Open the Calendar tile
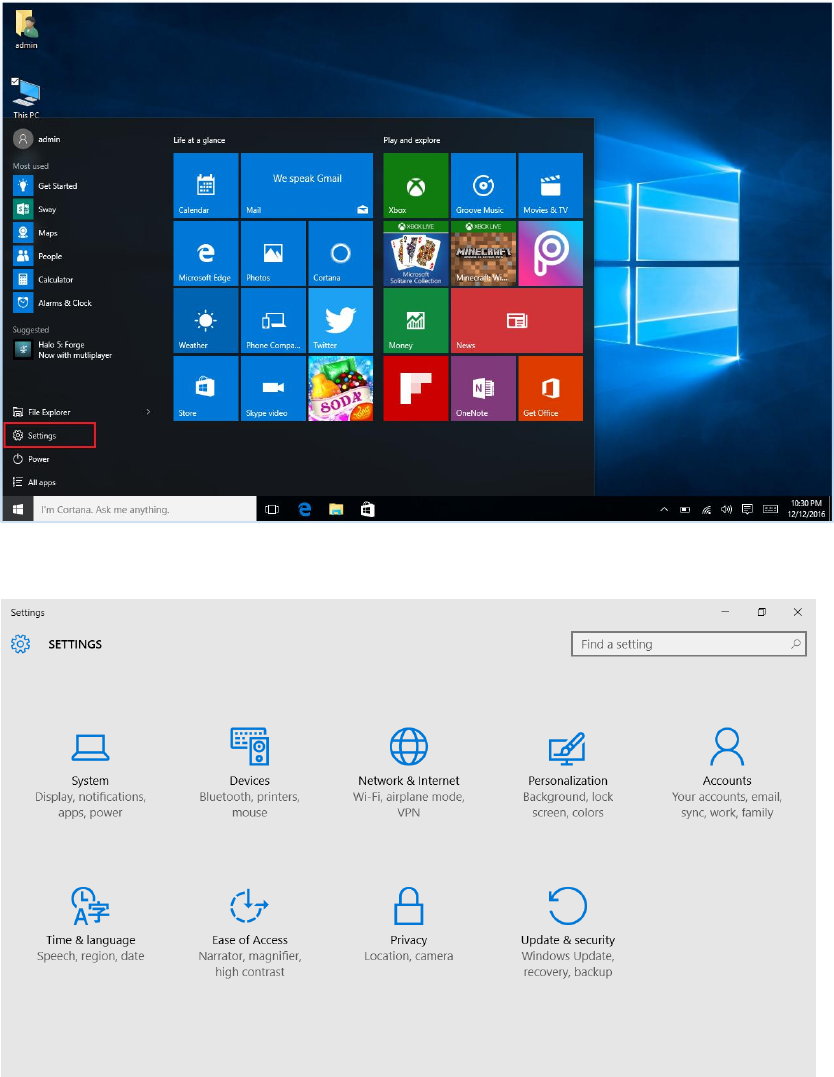Image resolution: width=834 pixels, height=1077 pixels. [x=205, y=185]
